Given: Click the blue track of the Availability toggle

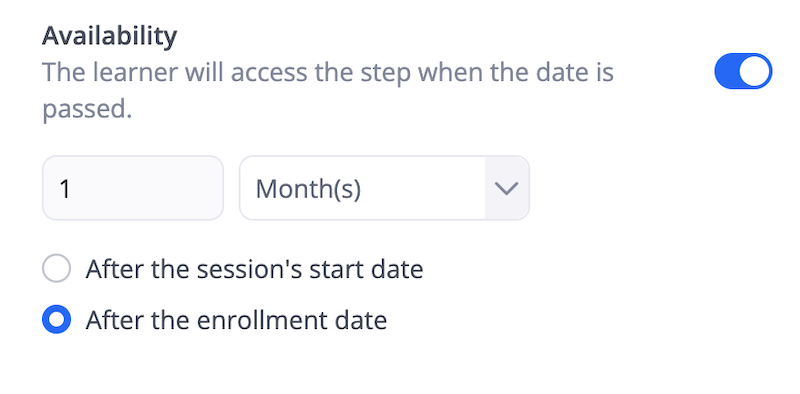Looking at the screenshot, I should [x=727, y=71].
